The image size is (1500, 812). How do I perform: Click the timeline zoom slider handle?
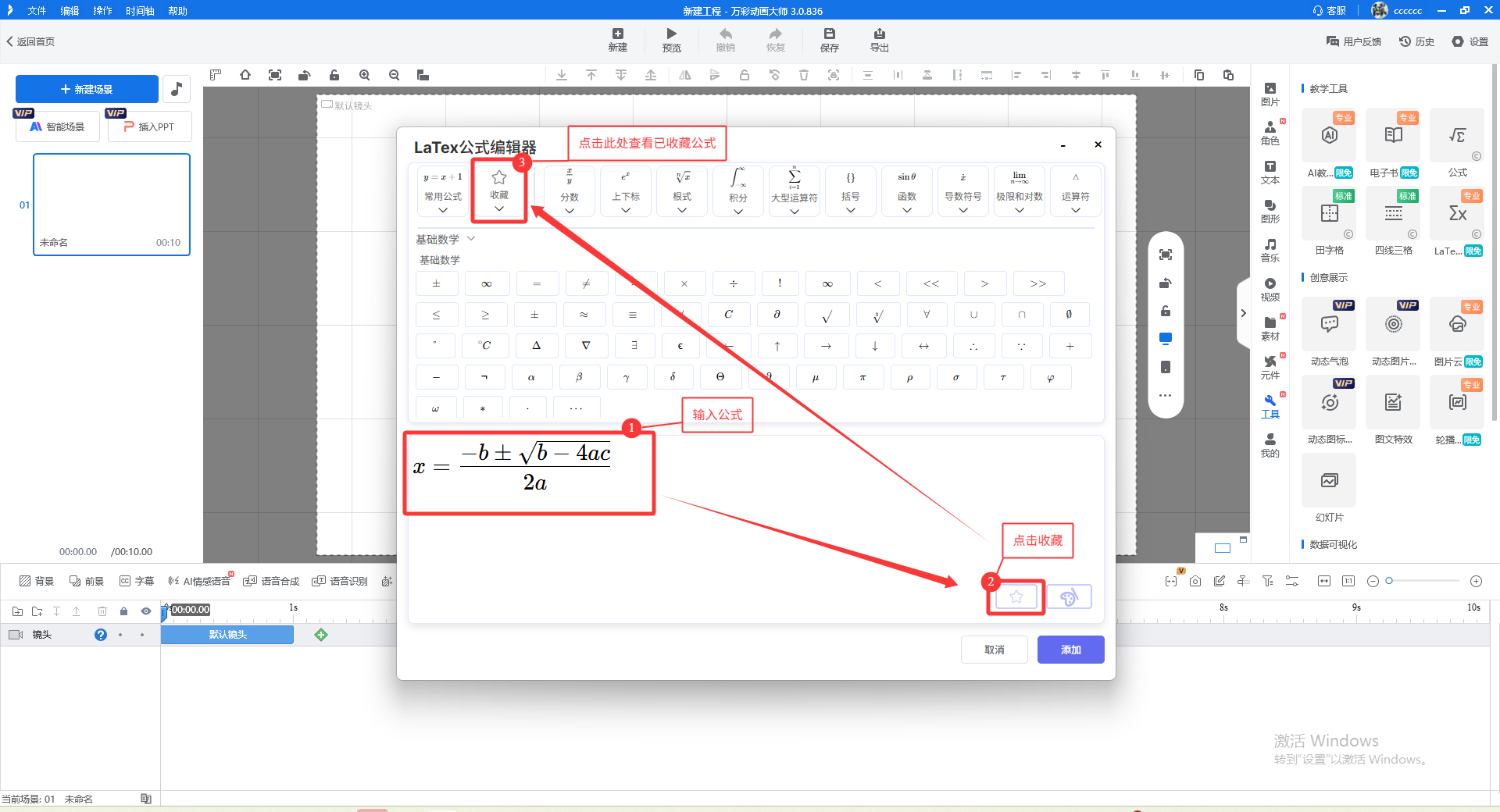point(1389,581)
